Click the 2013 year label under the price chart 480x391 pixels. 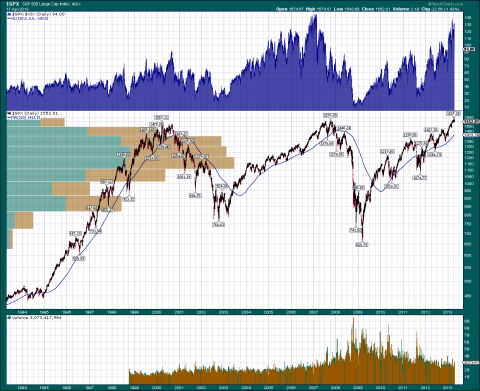click(x=448, y=312)
